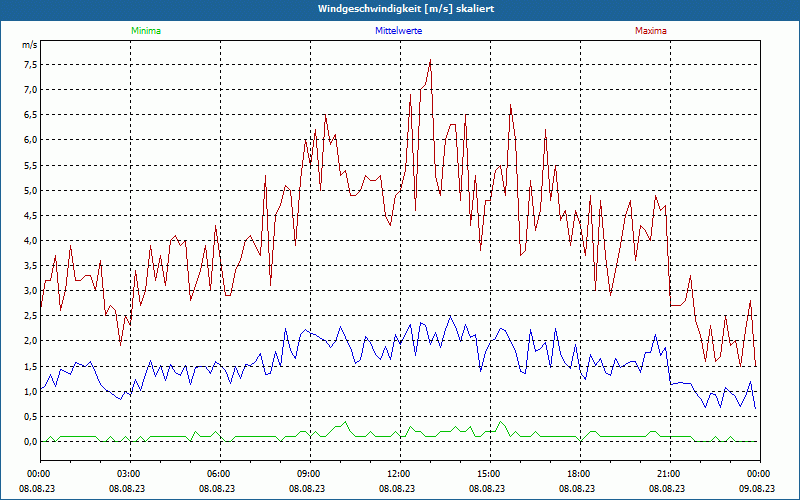
Task: Click the 4,5 y-axis value
Action: tap(30, 215)
